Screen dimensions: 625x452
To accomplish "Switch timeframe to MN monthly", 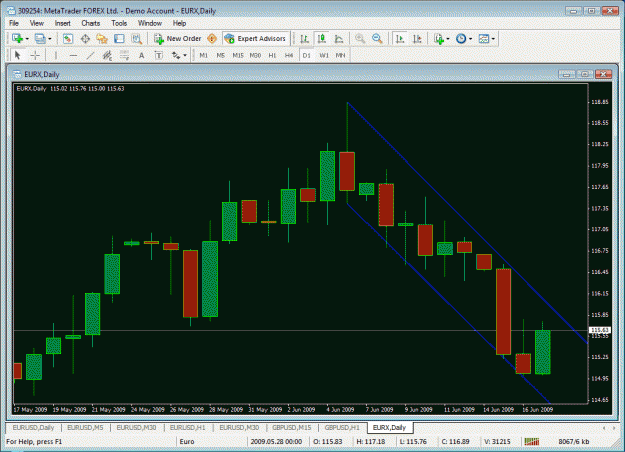I will tap(340, 55).
